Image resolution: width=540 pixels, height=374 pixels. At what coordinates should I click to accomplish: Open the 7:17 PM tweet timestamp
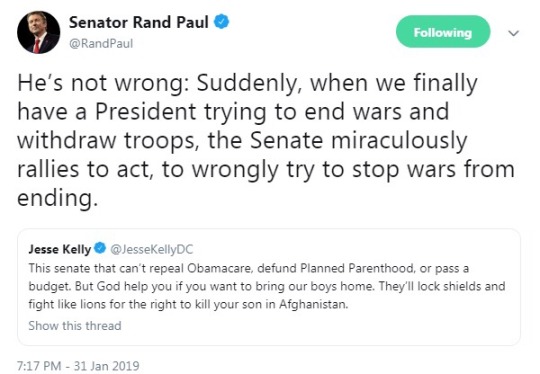[39, 365]
